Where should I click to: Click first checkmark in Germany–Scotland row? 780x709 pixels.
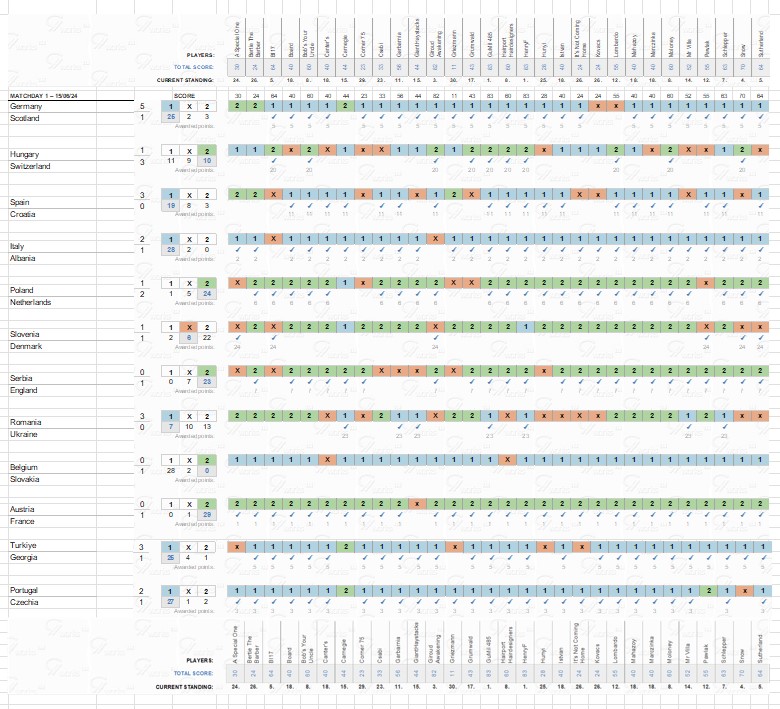click(x=272, y=118)
